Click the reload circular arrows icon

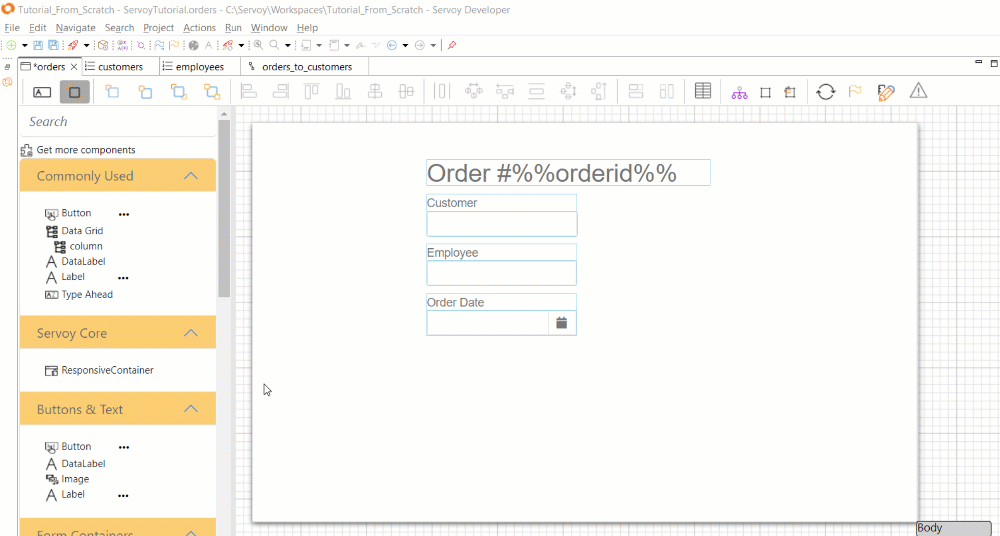point(825,92)
